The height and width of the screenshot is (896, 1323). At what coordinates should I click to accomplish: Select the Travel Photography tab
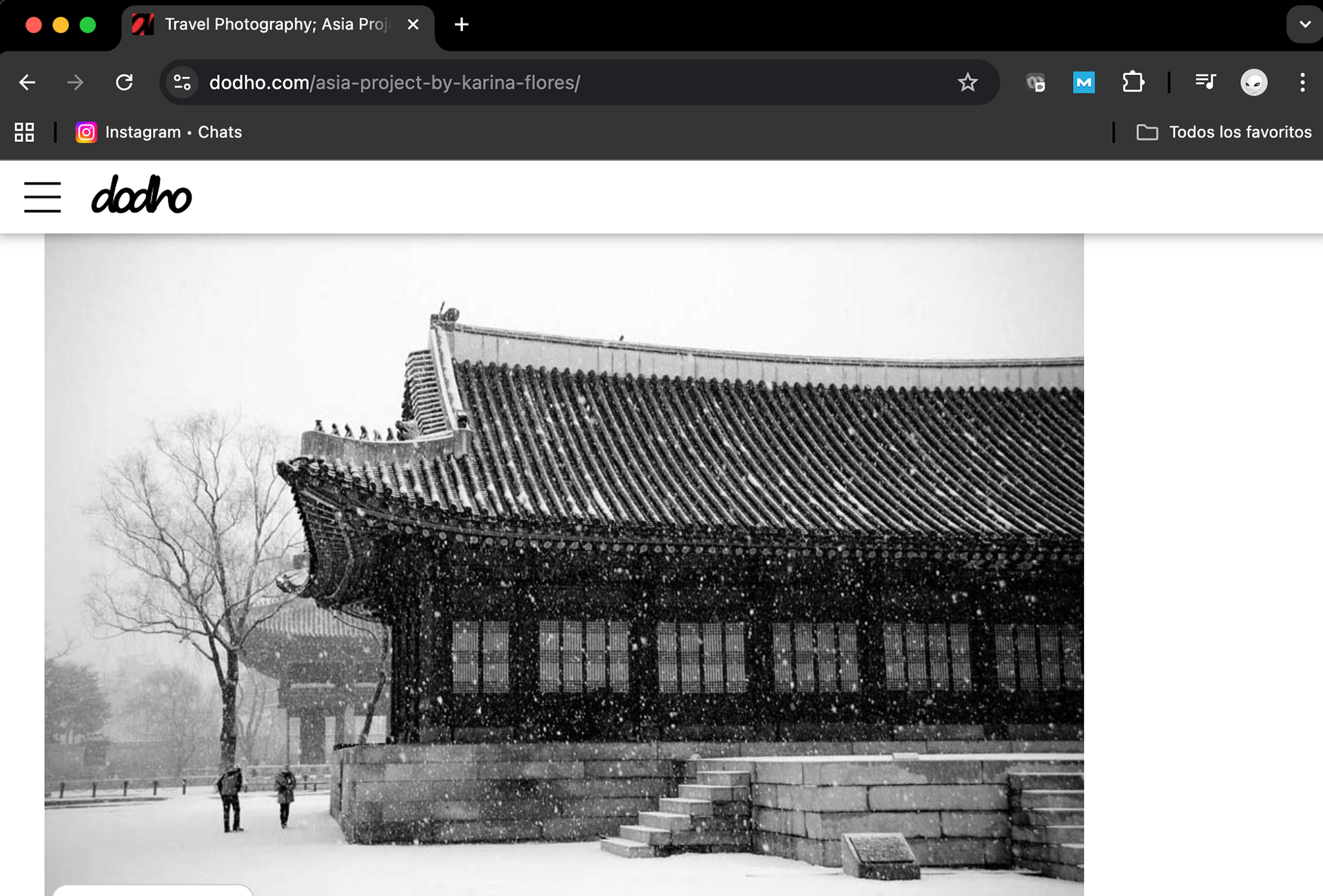276,25
